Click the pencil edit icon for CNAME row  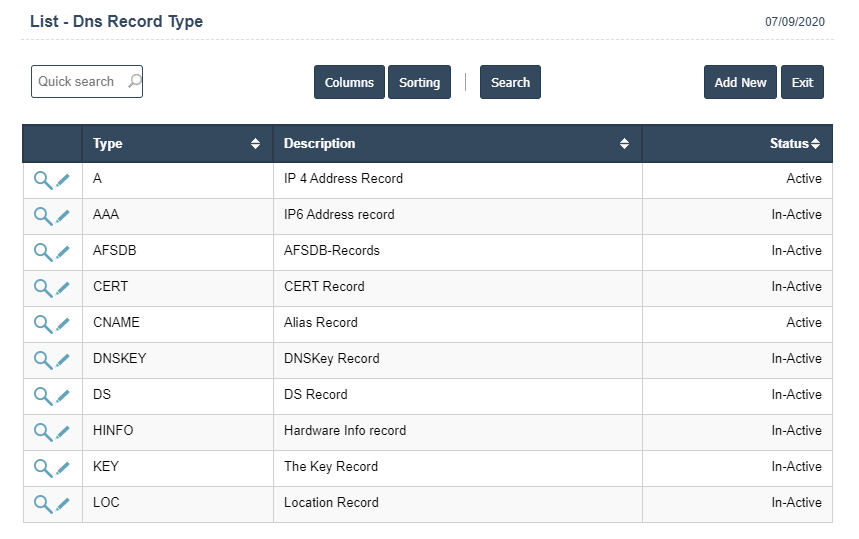coord(63,324)
